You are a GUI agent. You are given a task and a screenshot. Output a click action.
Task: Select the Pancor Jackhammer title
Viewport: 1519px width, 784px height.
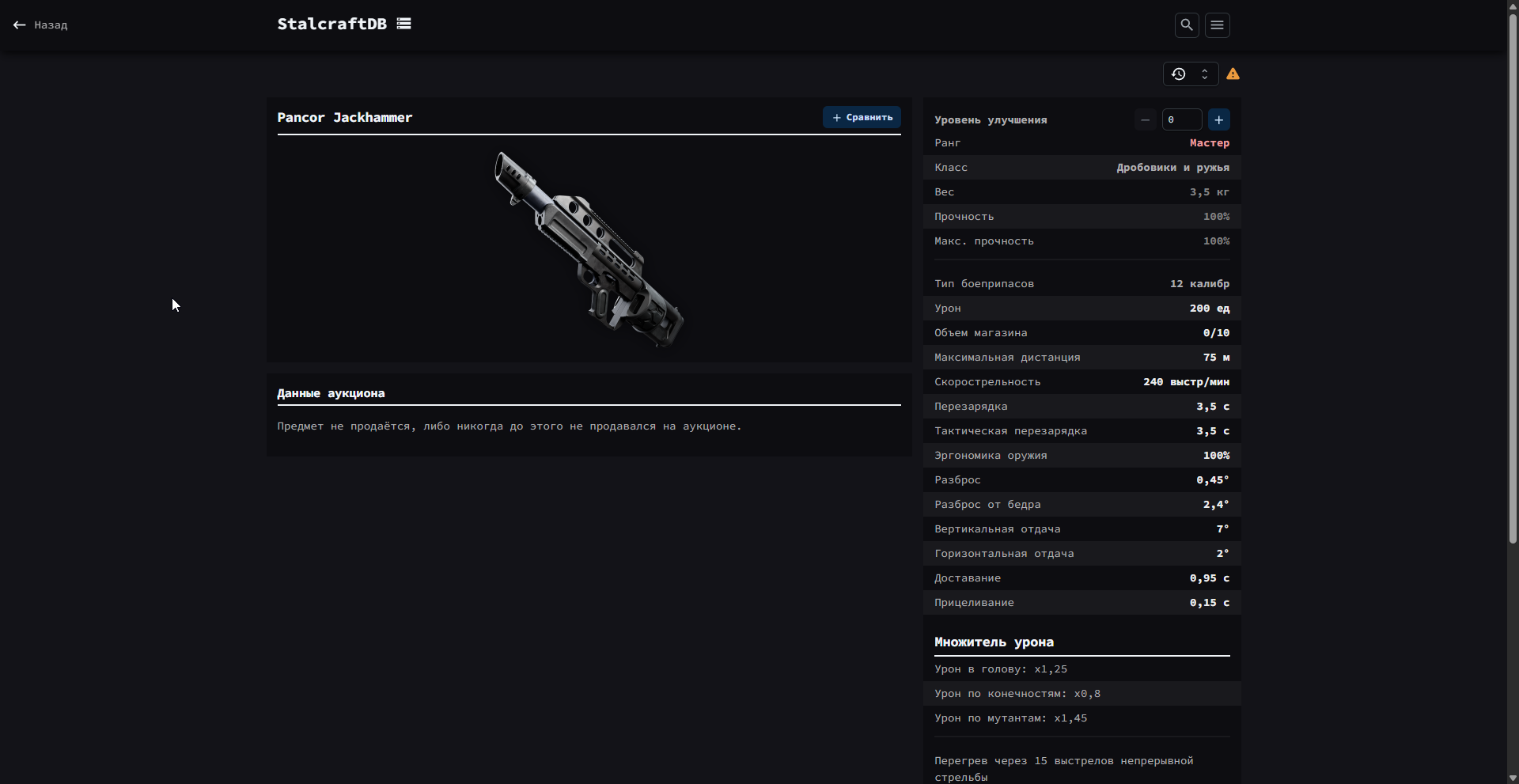pos(345,118)
